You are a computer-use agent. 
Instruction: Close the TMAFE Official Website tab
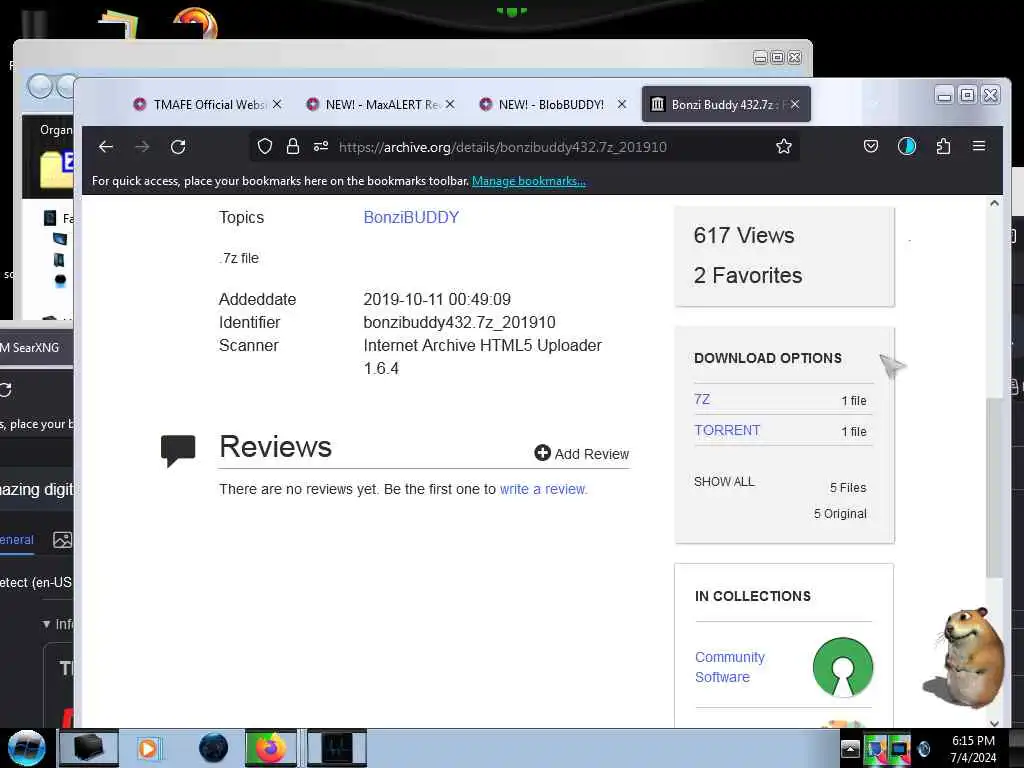coord(277,104)
